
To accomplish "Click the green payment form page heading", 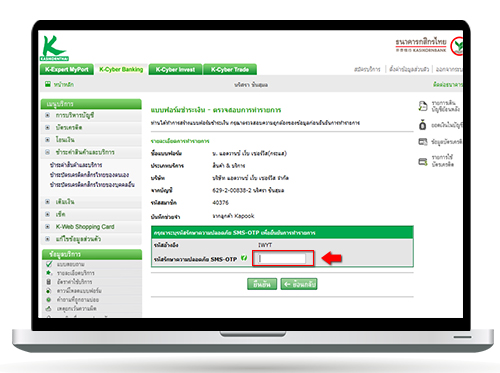I will (216, 110).
